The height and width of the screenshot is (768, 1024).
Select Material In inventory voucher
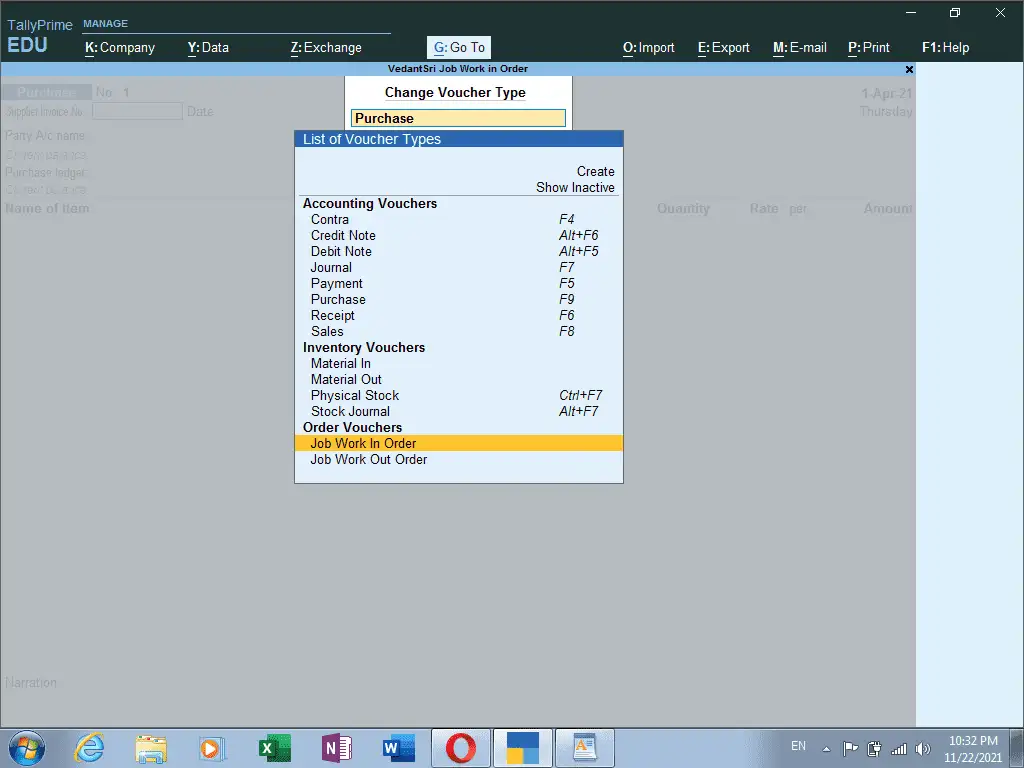point(458,363)
